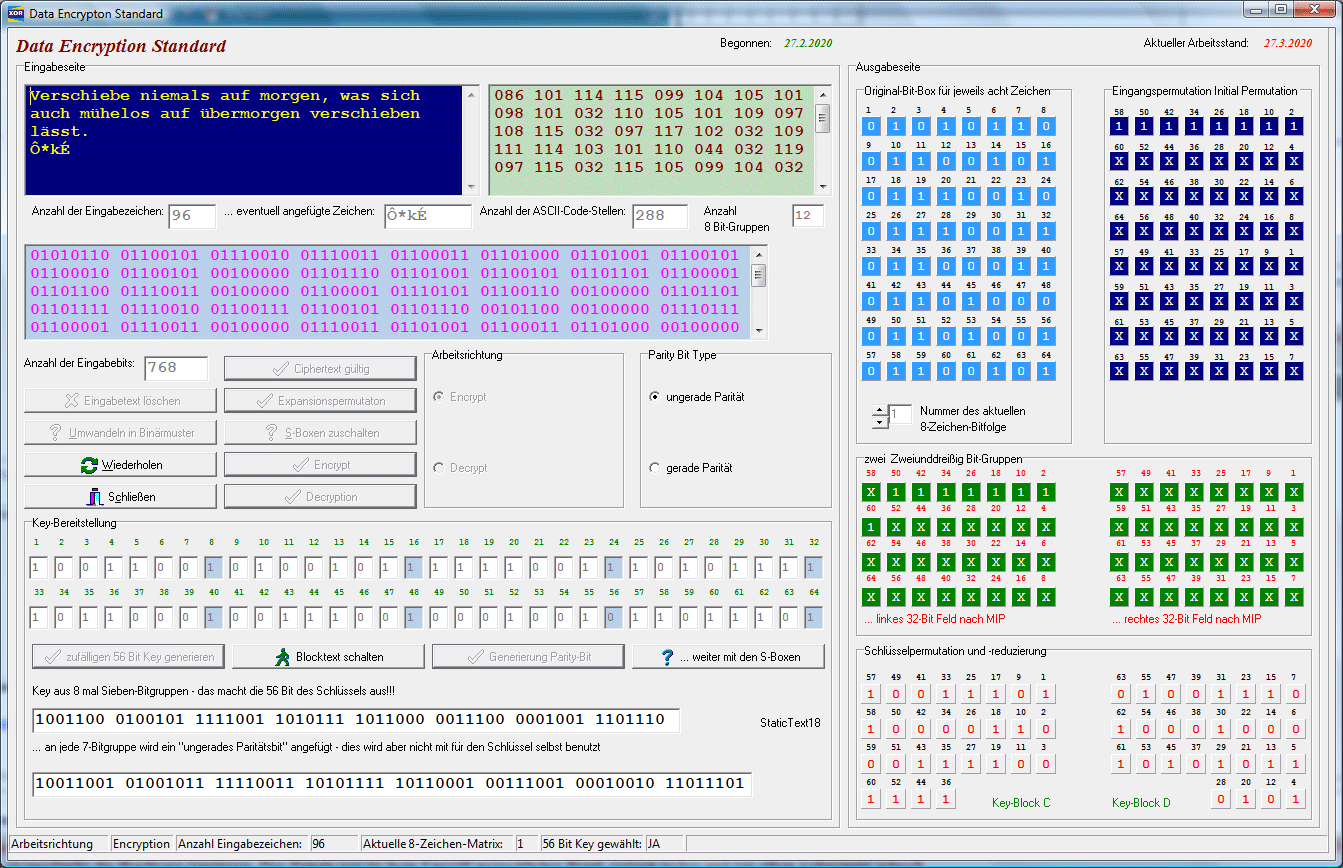Screen dimensions: 1343x868
Task: Click zufälligen 56 Bit Key generieren
Action: click(x=128, y=657)
